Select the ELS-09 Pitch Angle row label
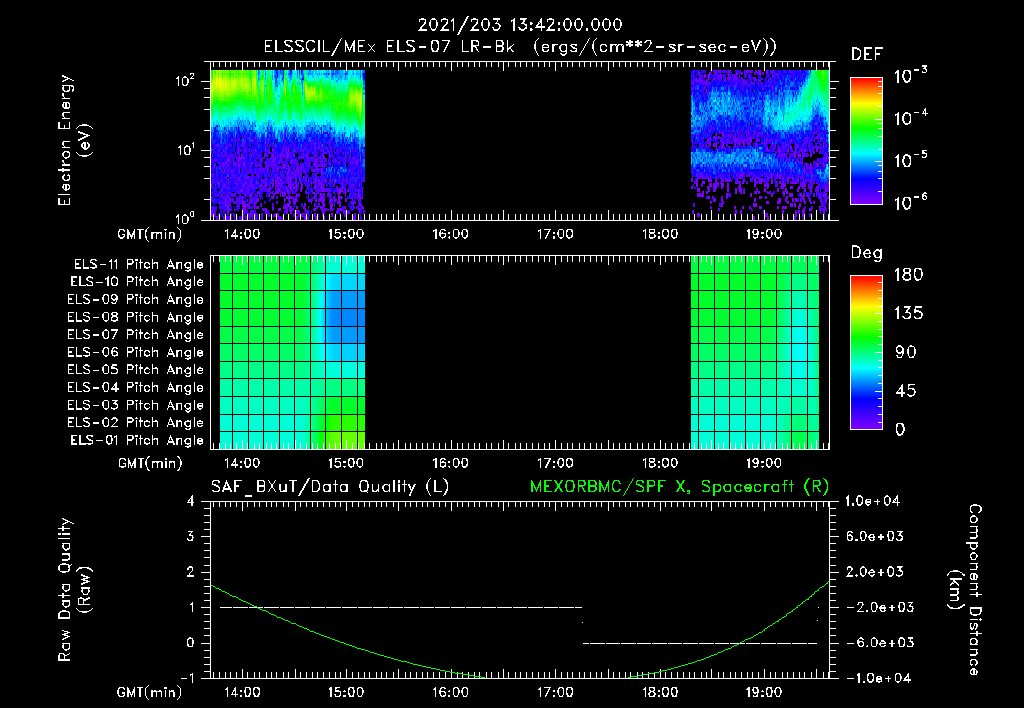 click(x=135, y=299)
